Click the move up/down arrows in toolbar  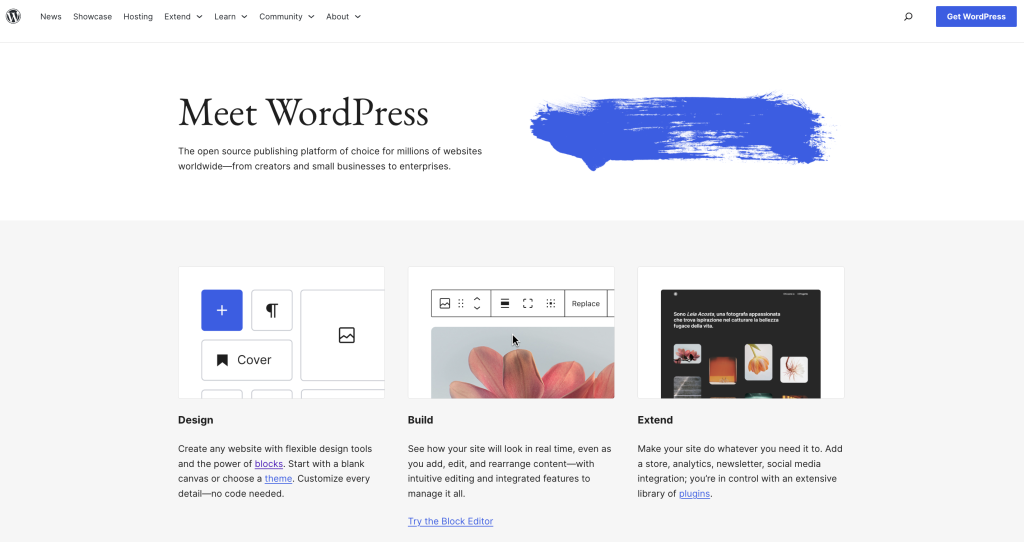[477, 304]
